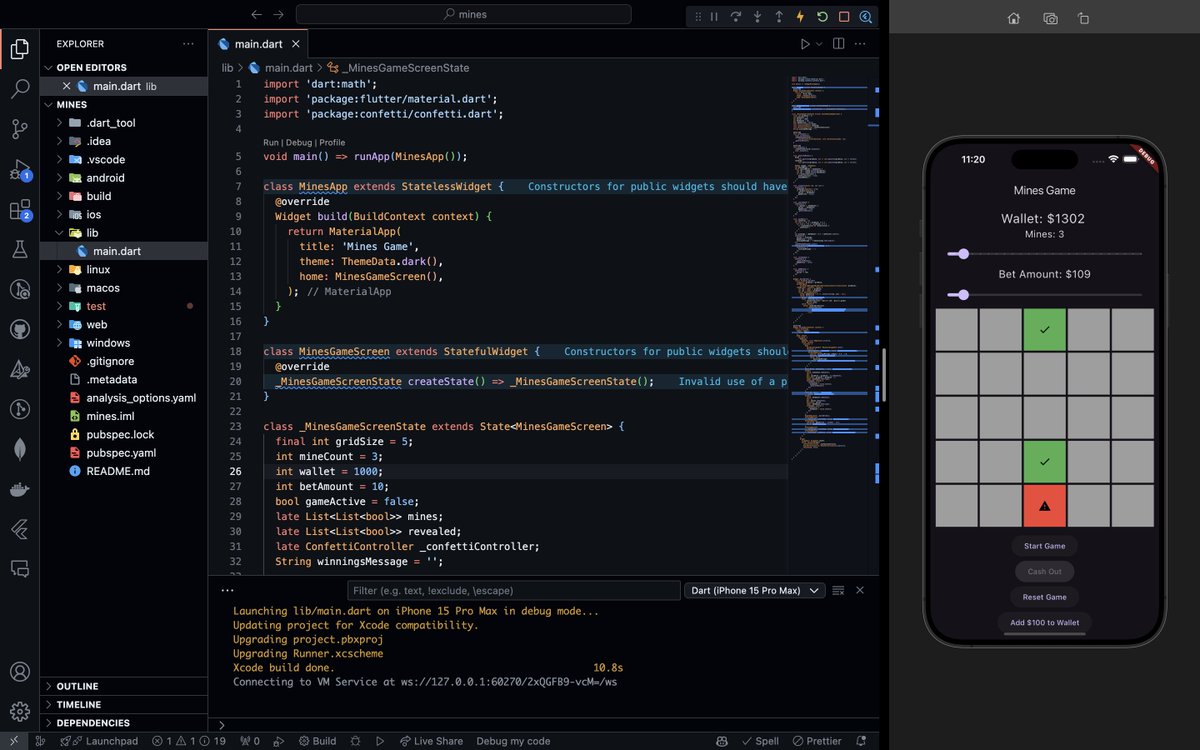Close the debug console panel
1200x750 pixels.
coord(860,590)
